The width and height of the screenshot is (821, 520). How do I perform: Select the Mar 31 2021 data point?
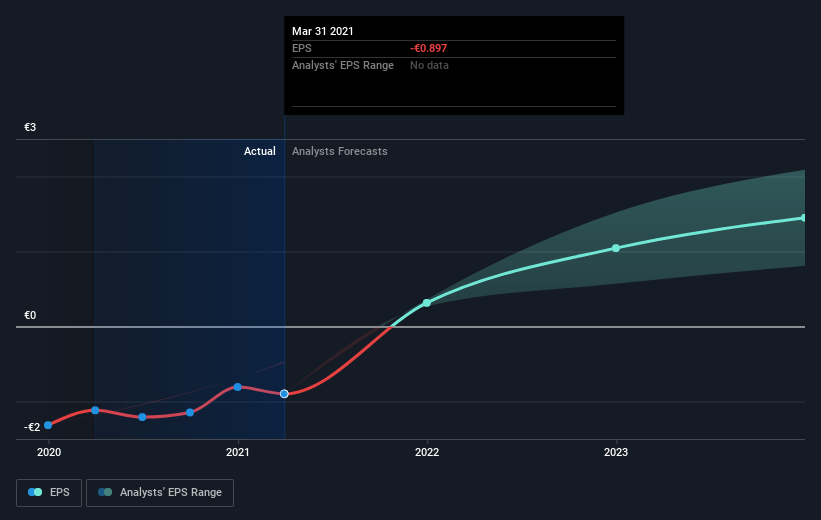284,394
